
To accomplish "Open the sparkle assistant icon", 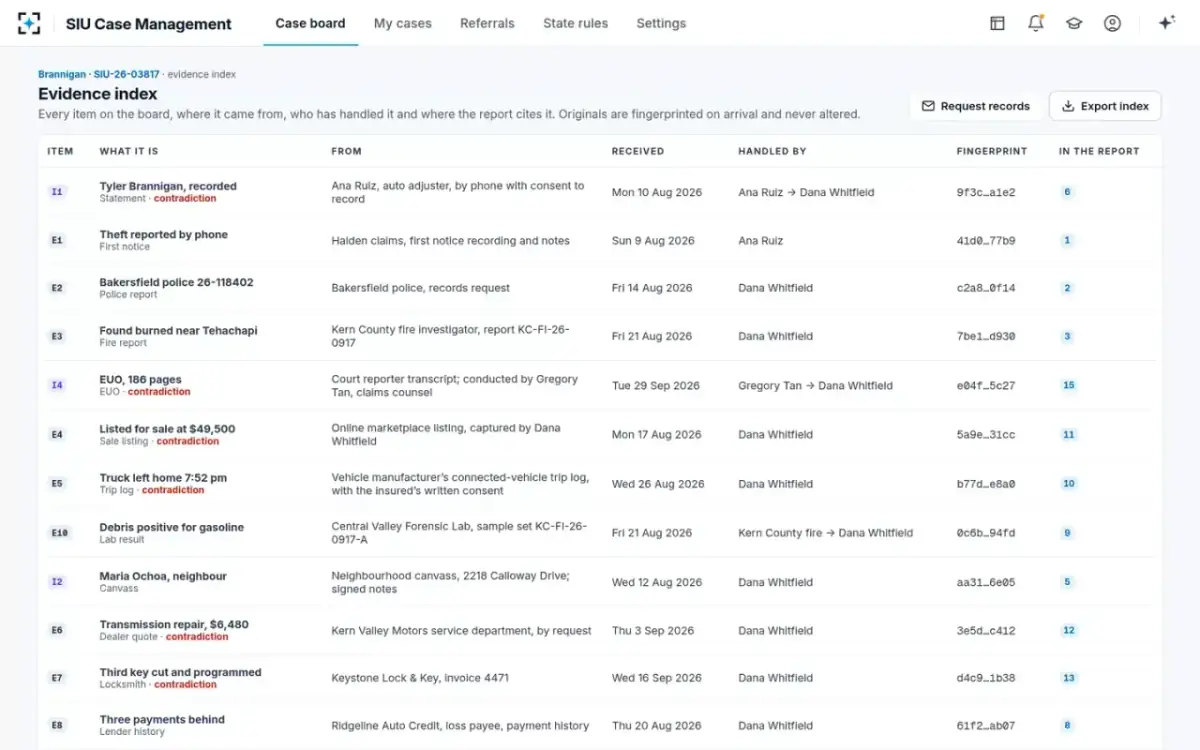I will 1166,23.
